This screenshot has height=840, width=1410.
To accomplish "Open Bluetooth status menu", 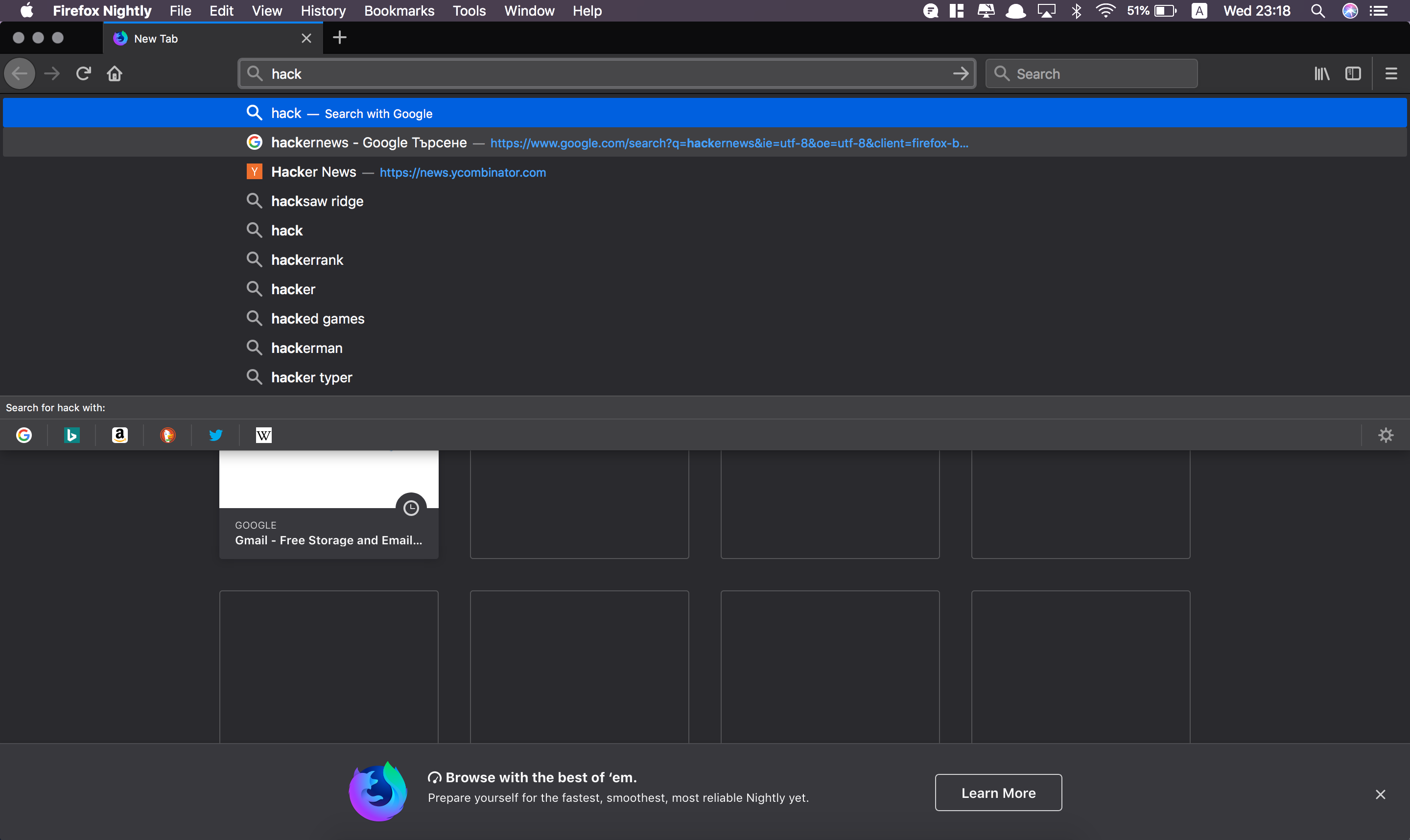I will point(1077,11).
